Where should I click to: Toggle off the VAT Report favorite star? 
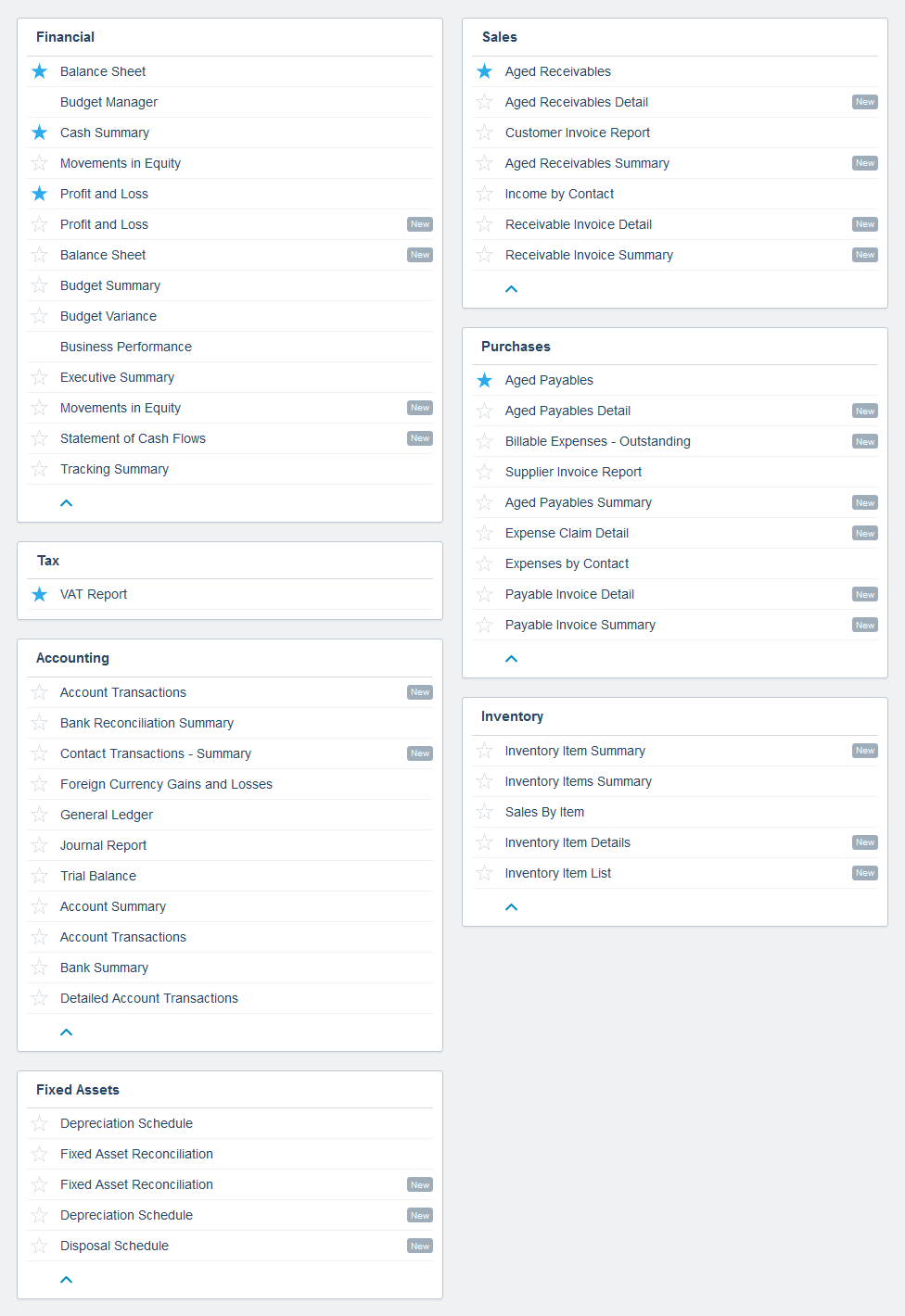point(39,594)
